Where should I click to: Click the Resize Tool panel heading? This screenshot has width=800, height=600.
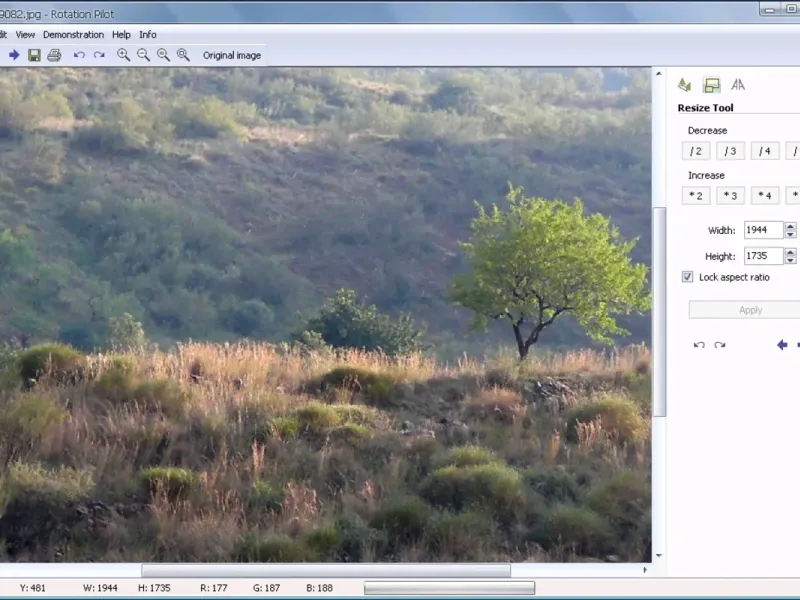(x=705, y=108)
